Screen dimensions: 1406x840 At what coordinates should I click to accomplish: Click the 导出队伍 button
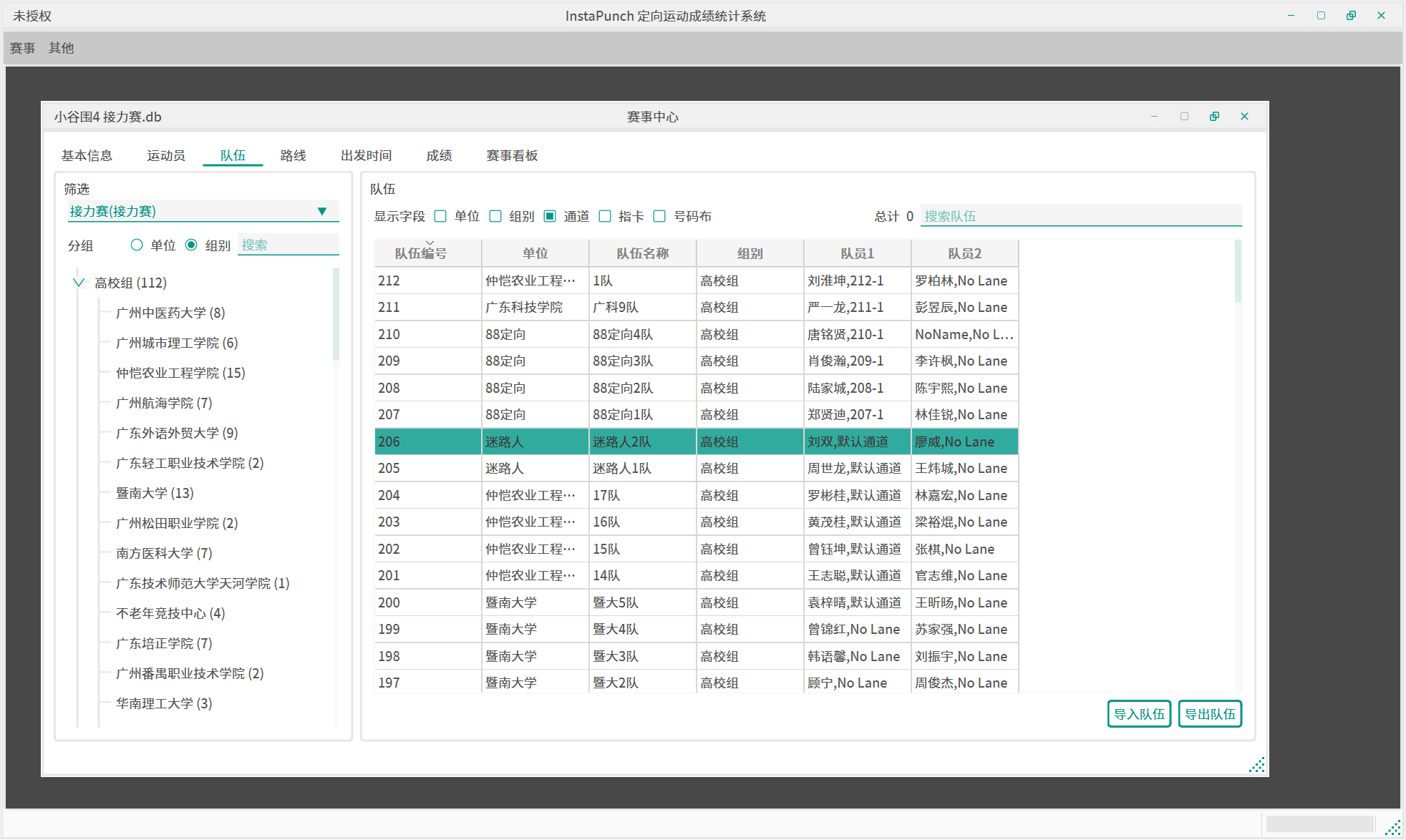[1209, 713]
